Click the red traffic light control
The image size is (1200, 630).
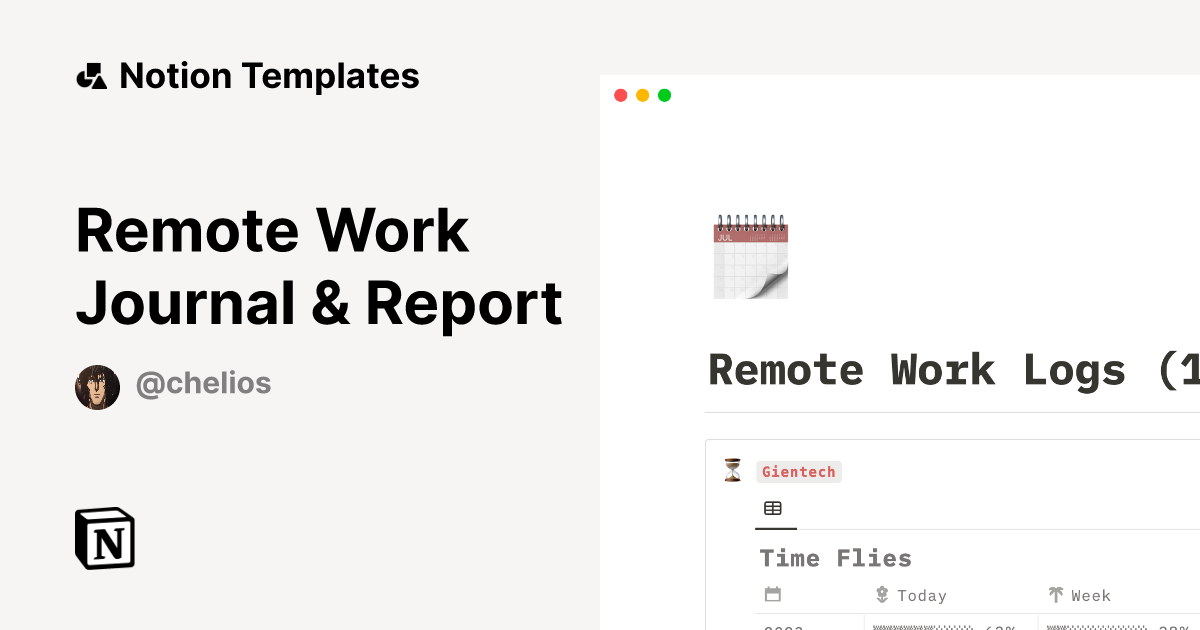[x=621, y=95]
